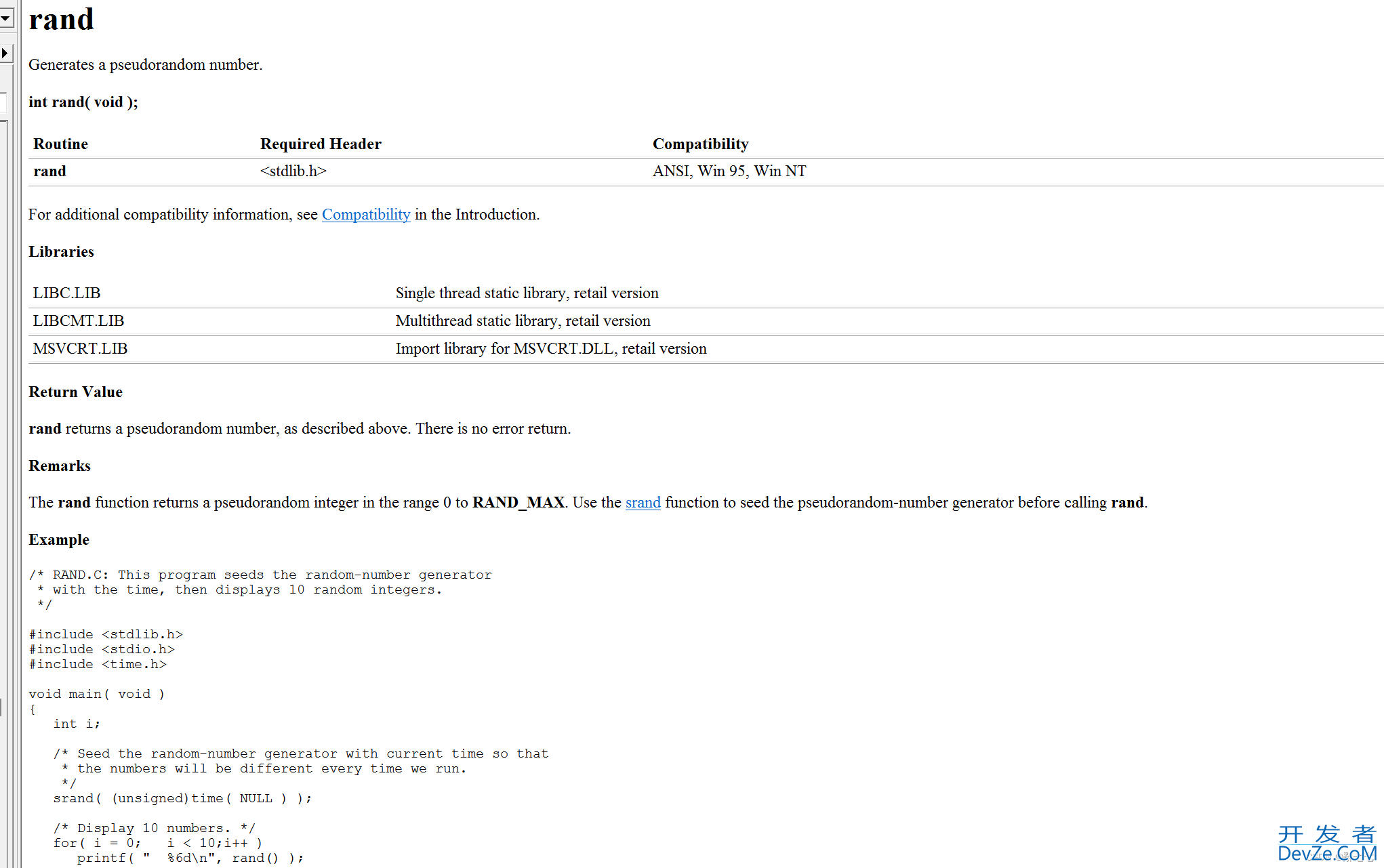Click the 'LIBC.LIB' library cell
The image size is (1384, 868).
pyautogui.click(x=66, y=293)
